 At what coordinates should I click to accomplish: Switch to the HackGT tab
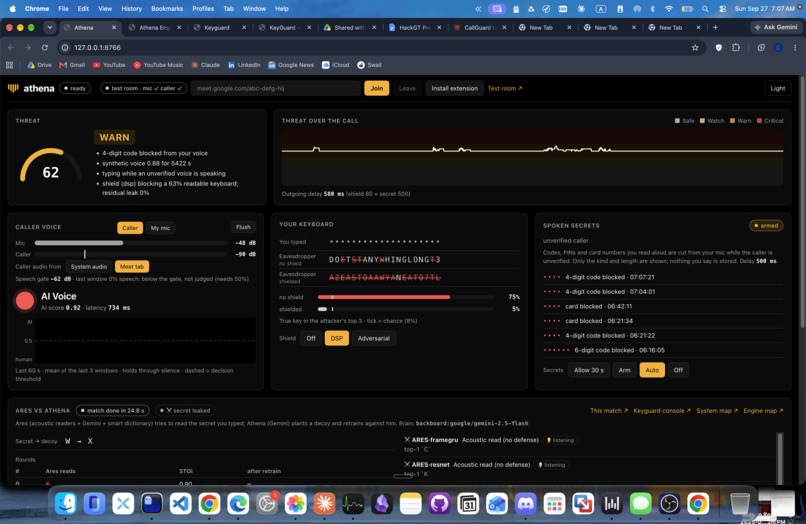pyautogui.click(x=414, y=28)
